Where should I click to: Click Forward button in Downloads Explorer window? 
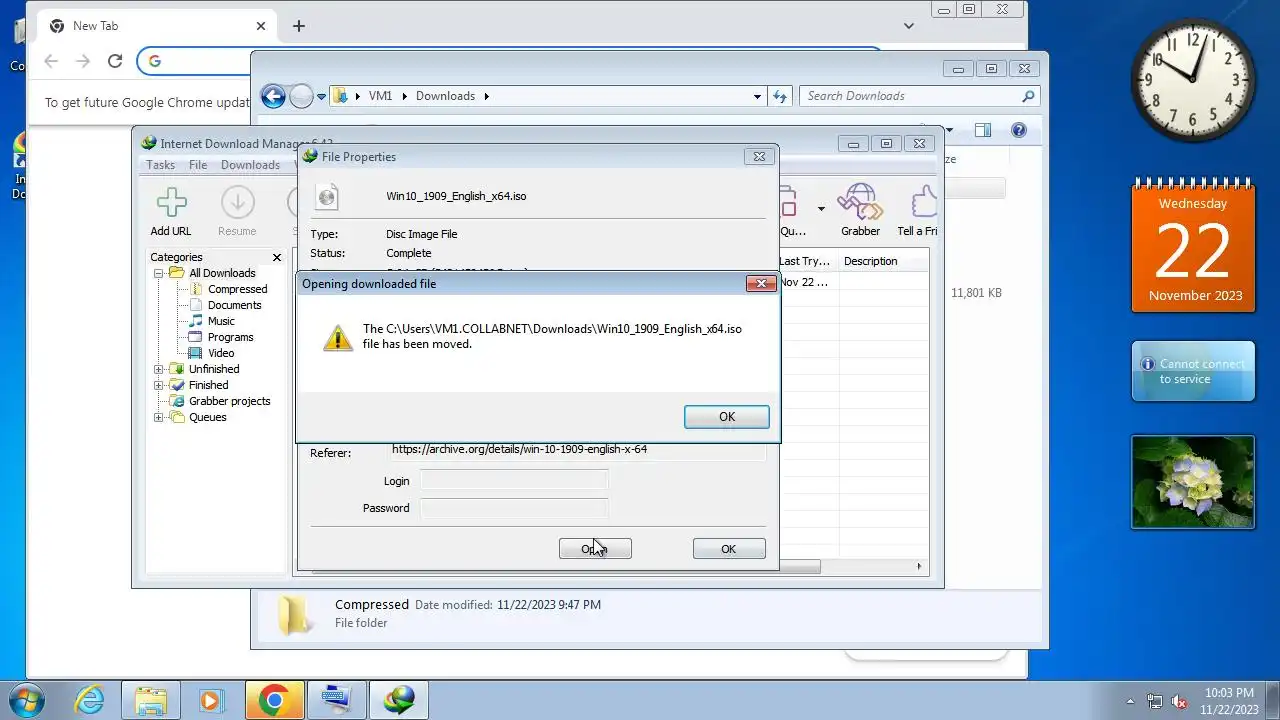click(x=301, y=96)
